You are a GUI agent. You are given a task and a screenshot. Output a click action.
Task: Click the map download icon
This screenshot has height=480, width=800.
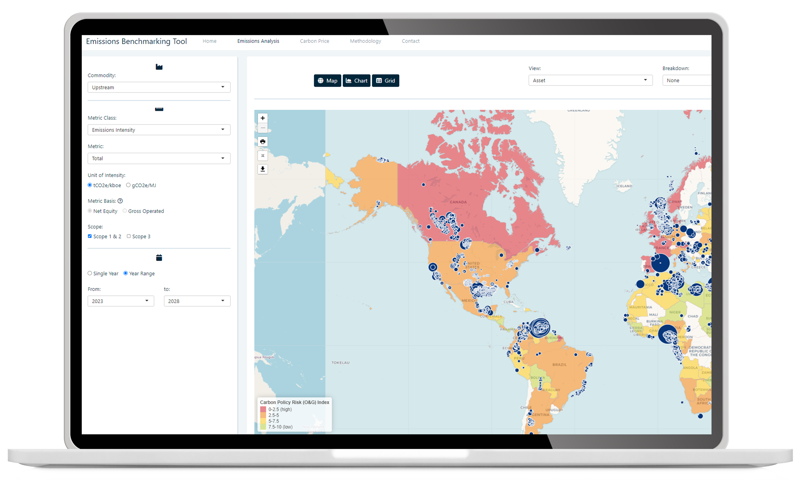tap(263, 169)
